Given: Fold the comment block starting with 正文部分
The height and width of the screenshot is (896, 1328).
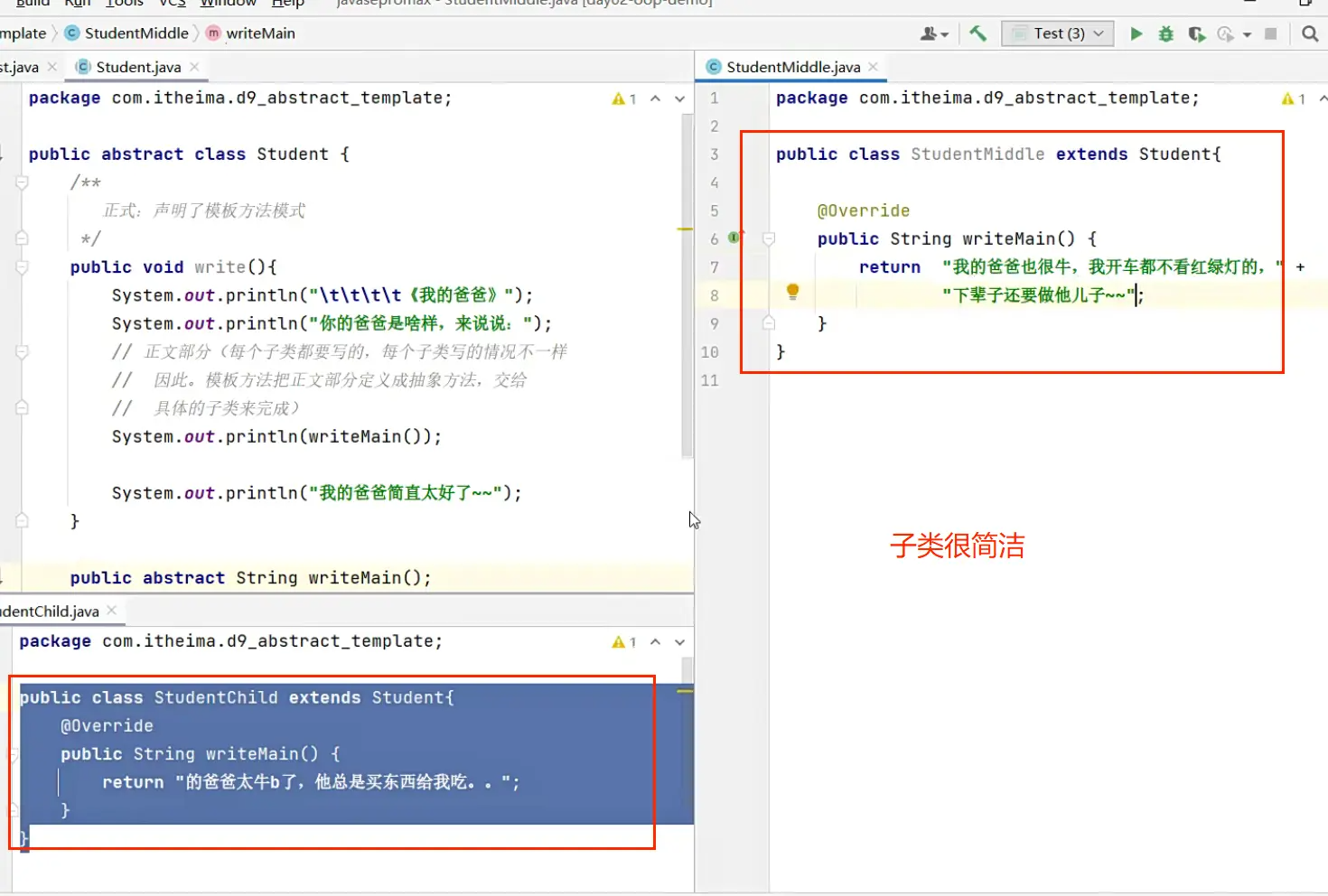Looking at the screenshot, I should tap(23, 351).
